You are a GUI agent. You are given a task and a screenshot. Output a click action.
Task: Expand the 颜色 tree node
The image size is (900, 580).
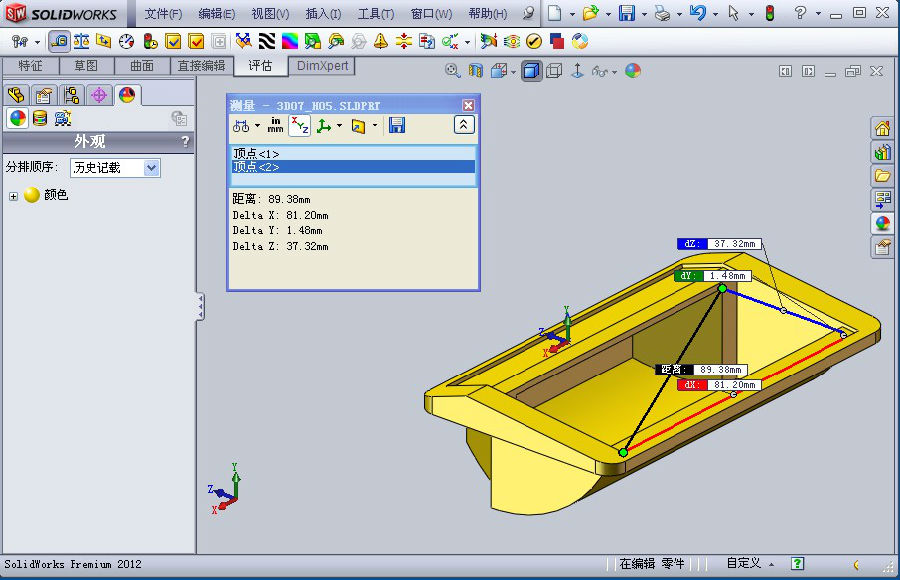(14, 196)
